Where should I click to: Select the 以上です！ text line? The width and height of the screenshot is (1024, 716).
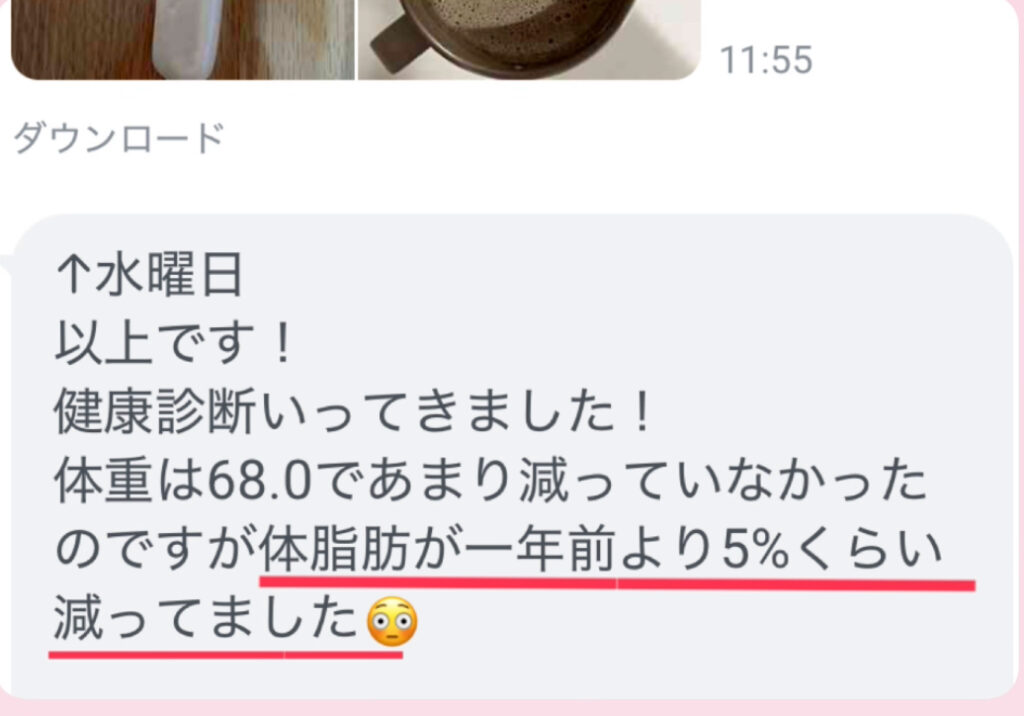point(173,343)
